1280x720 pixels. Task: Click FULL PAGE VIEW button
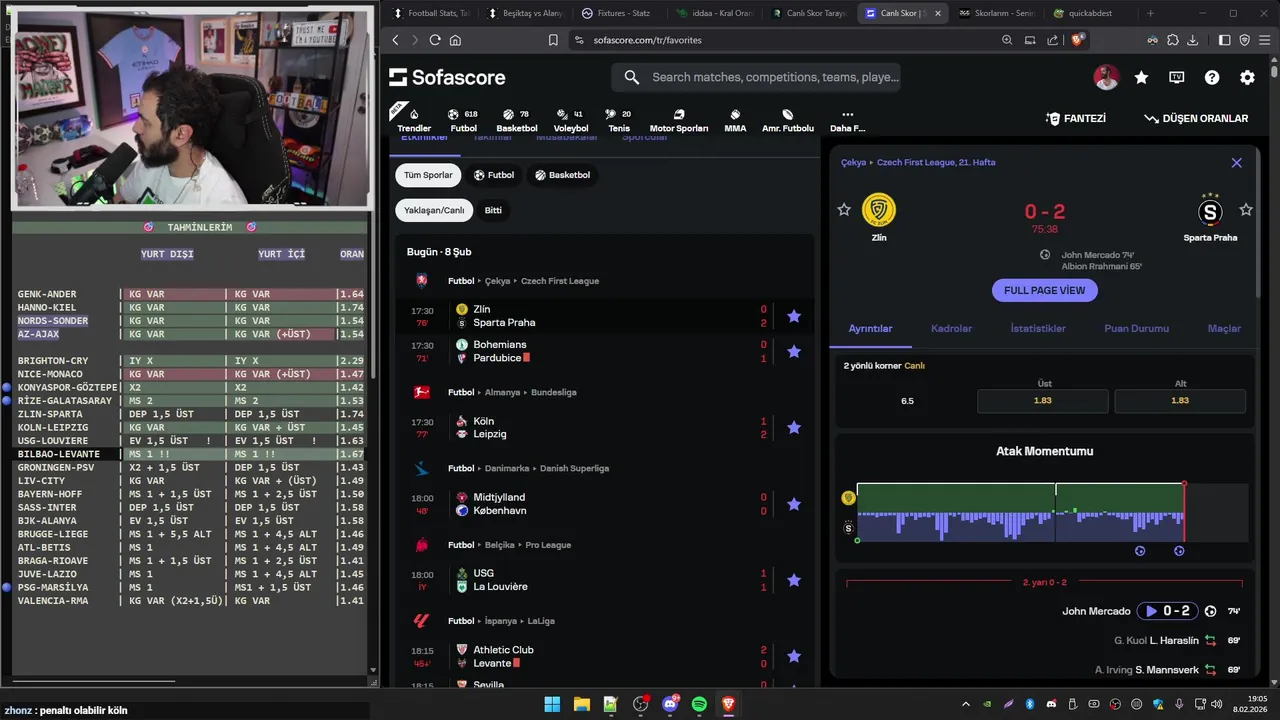(x=1044, y=290)
